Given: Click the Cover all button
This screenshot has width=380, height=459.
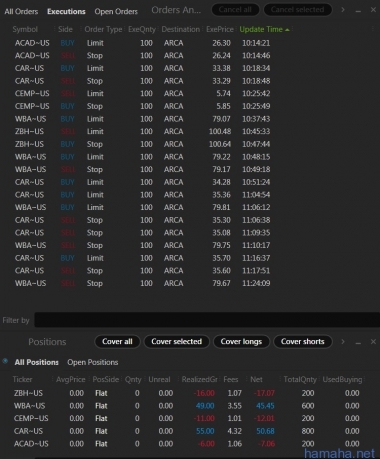Looking at the screenshot, I should pos(117,341).
